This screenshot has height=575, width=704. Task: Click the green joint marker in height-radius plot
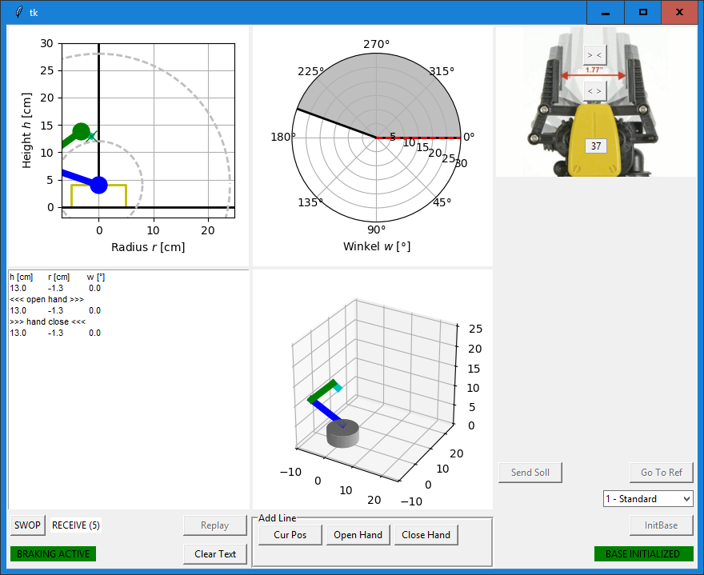[81, 132]
